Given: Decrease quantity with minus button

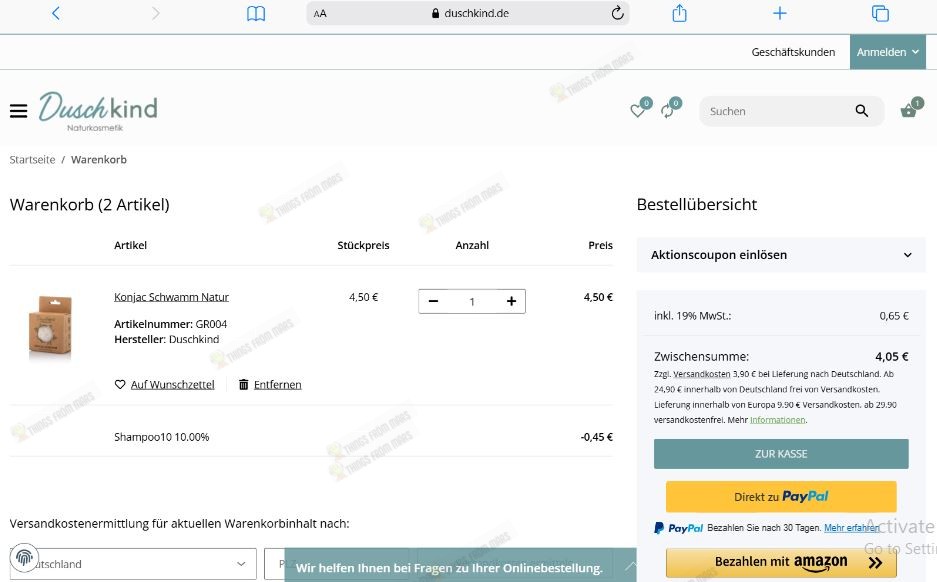Looking at the screenshot, I should pyautogui.click(x=434, y=301).
